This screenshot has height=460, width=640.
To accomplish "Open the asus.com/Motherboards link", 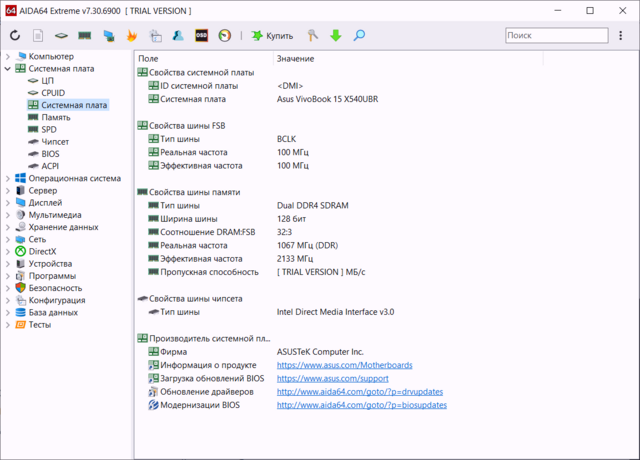I will point(344,365).
